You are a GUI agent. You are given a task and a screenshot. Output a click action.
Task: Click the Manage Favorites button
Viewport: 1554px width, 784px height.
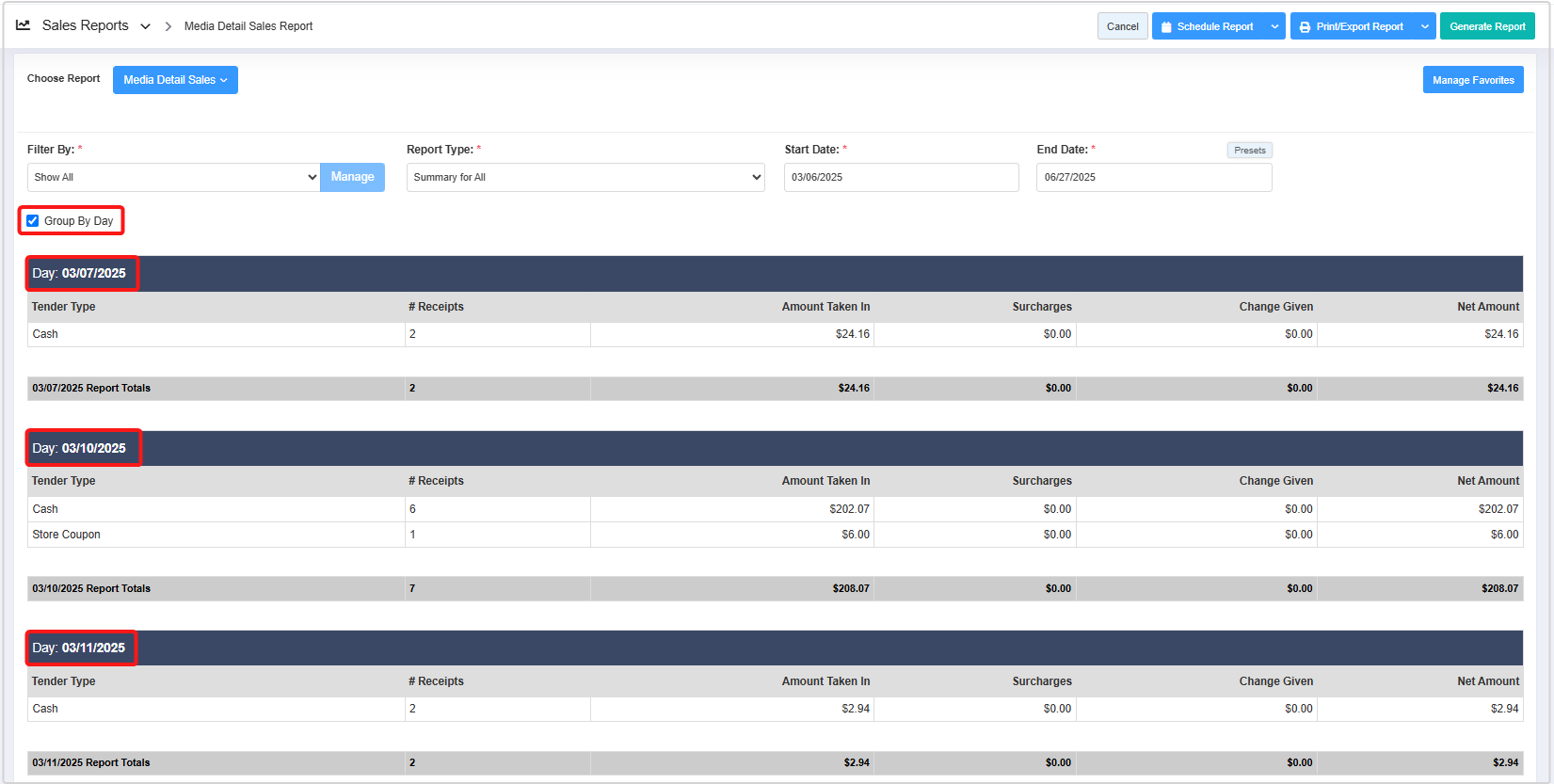point(1472,80)
